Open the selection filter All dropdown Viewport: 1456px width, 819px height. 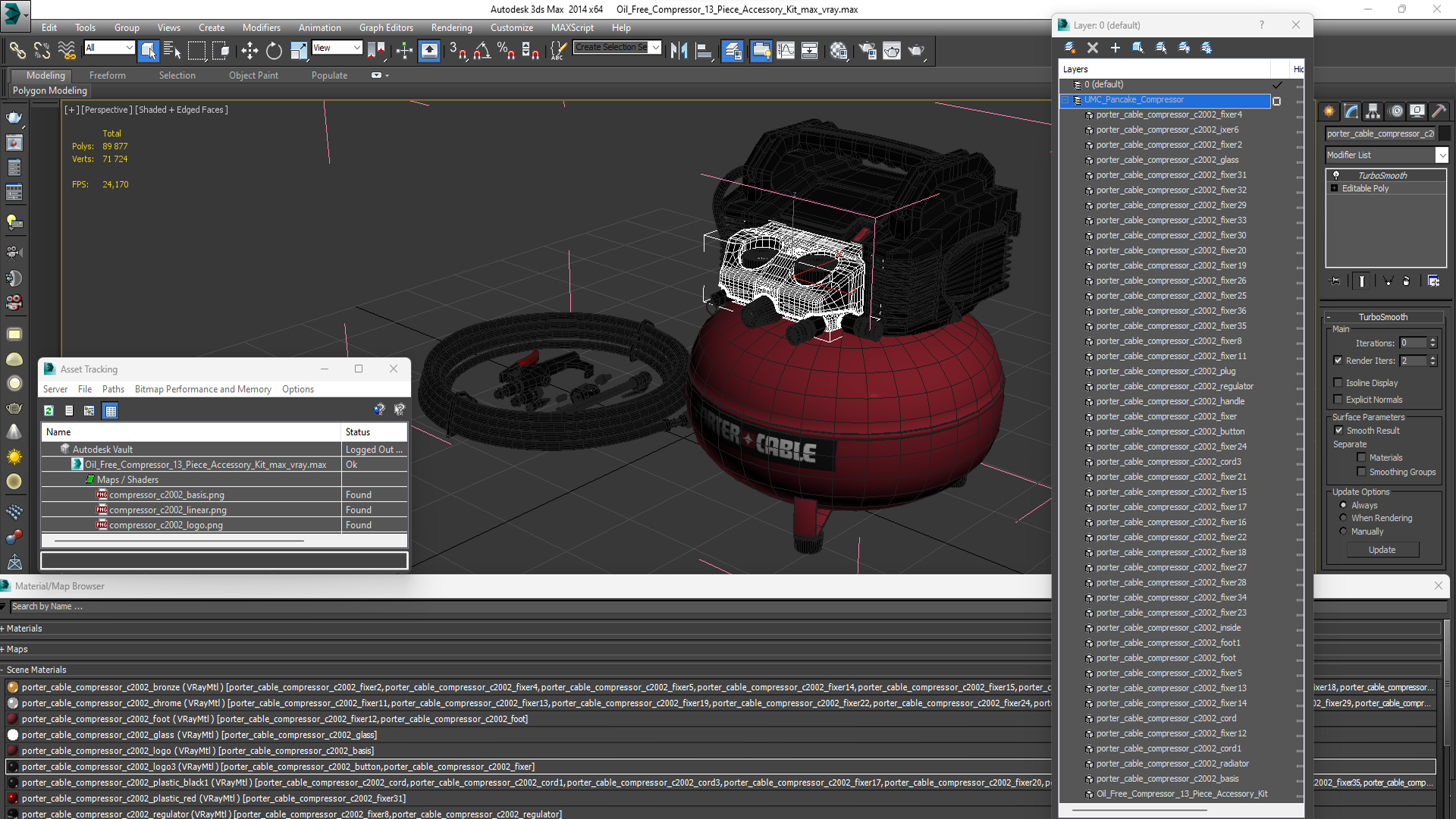click(129, 48)
